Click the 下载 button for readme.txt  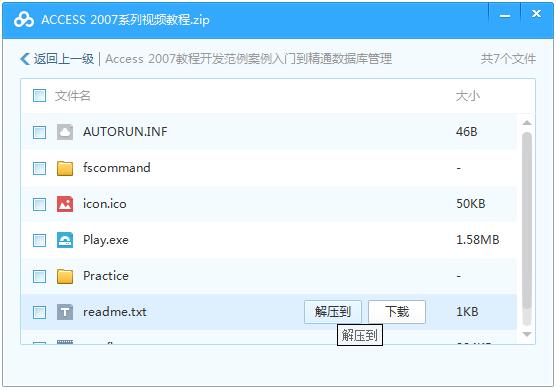pyautogui.click(x=397, y=312)
